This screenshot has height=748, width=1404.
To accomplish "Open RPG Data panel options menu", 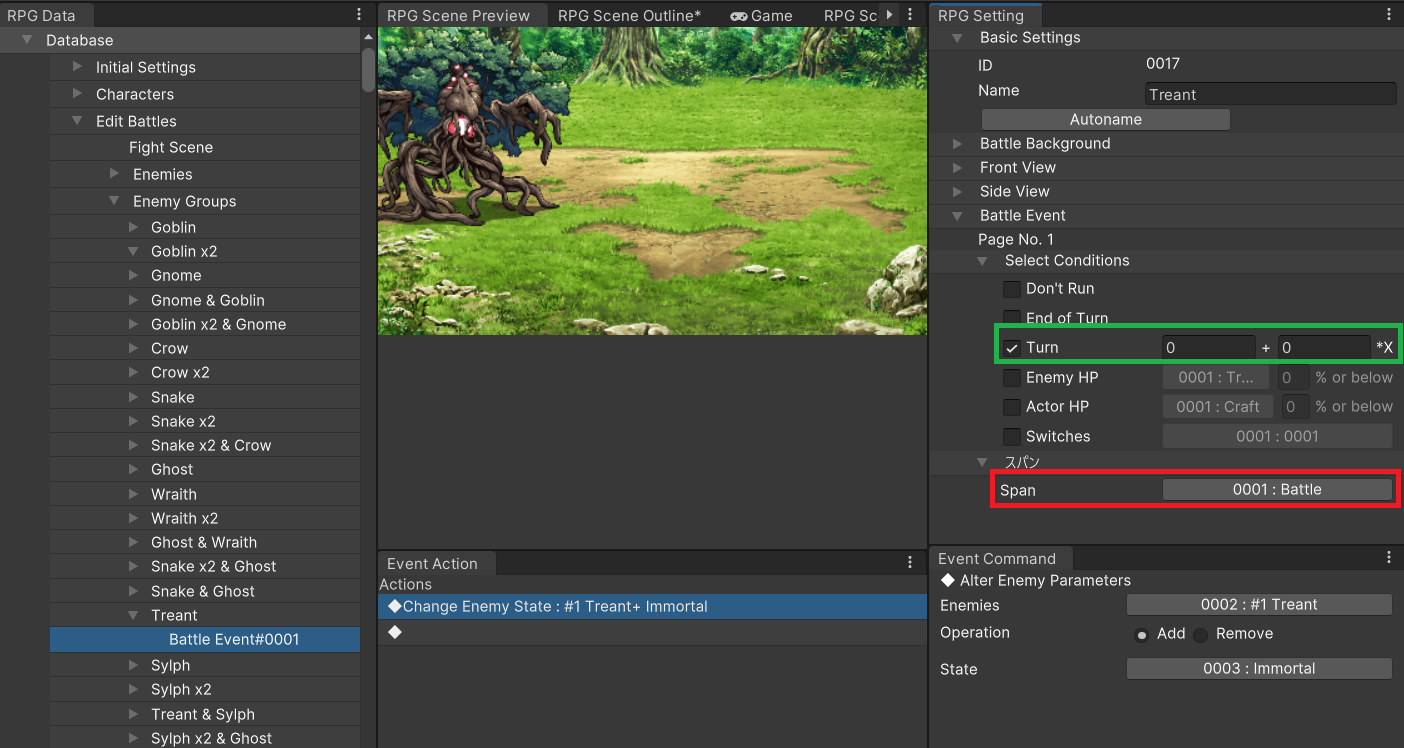I will tap(359, 15).
